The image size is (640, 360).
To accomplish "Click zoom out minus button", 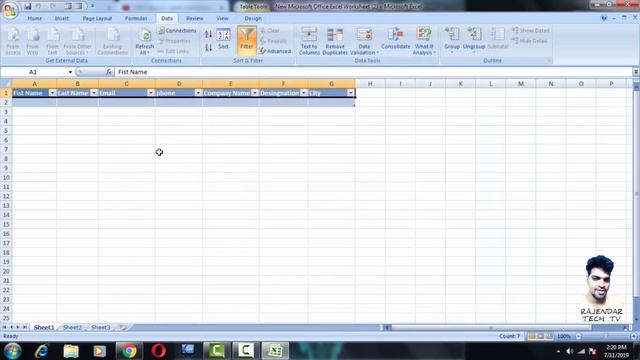I will pyautogui.click(x=578, y=336).
